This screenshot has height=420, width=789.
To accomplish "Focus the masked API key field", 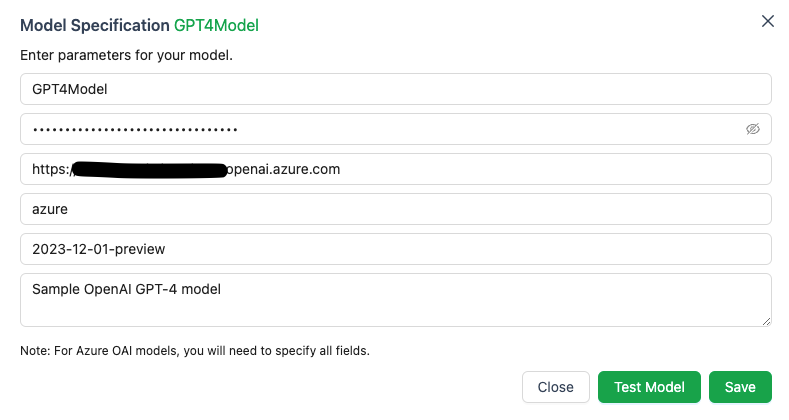I will [x=380, y=129].
